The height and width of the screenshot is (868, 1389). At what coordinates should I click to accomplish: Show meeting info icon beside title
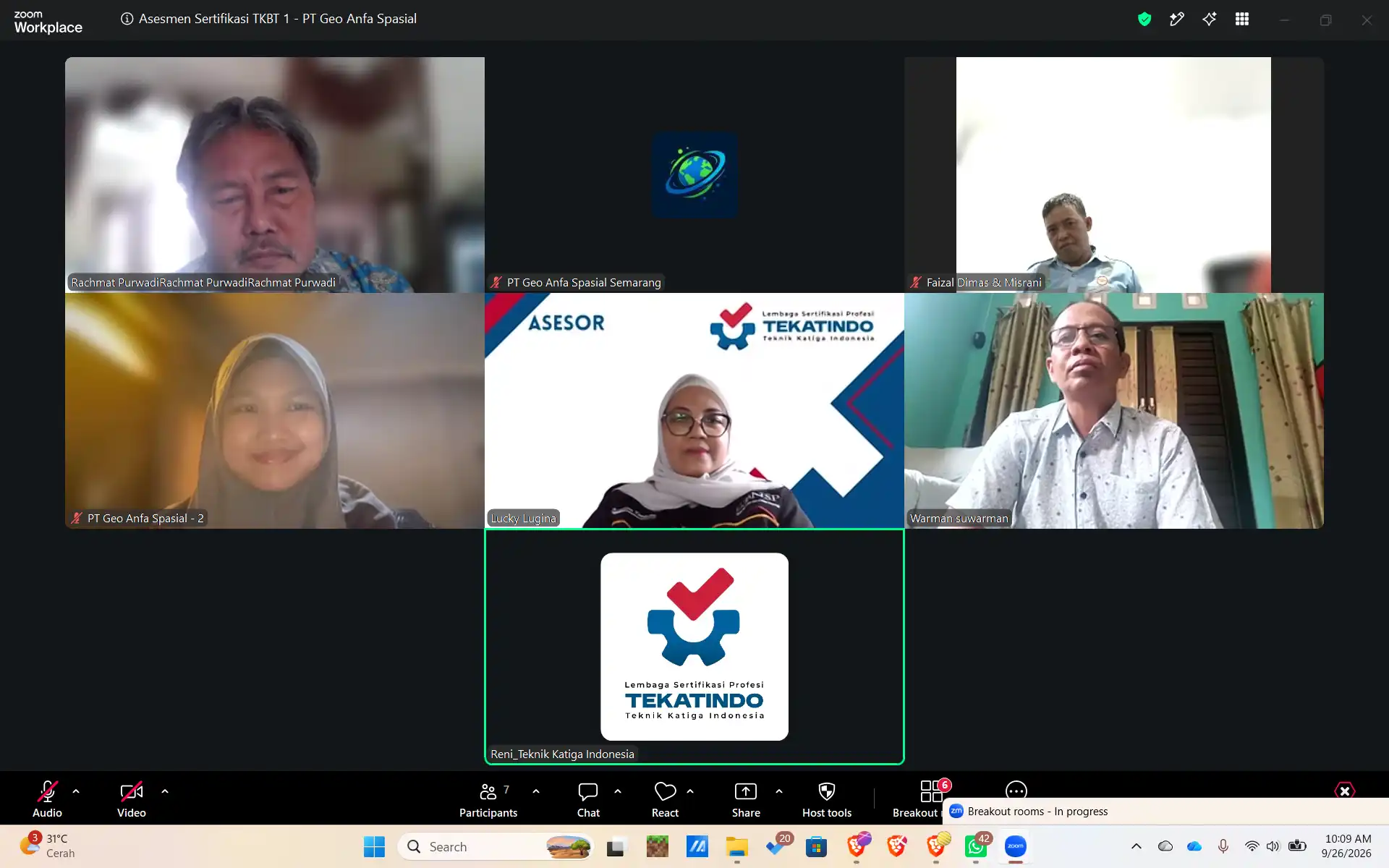coord(127,19)
